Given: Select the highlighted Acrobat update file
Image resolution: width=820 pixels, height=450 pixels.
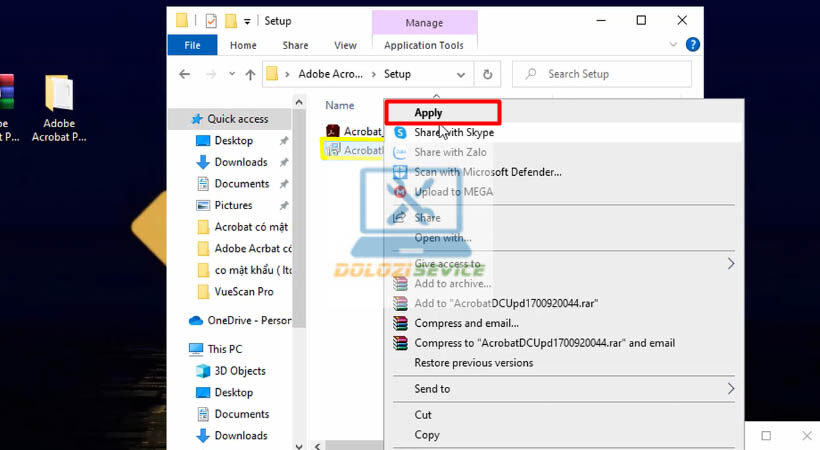Looking at the screenshot, I should [353, 150].
